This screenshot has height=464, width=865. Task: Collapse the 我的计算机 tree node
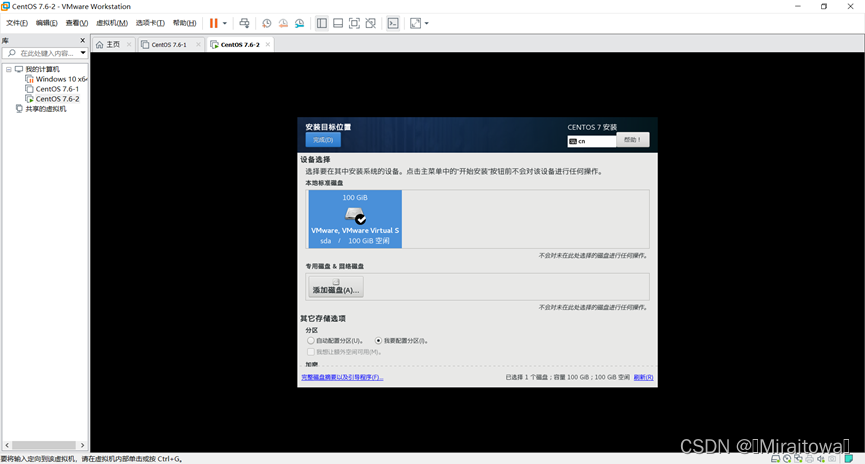click(x=8, y=70)
